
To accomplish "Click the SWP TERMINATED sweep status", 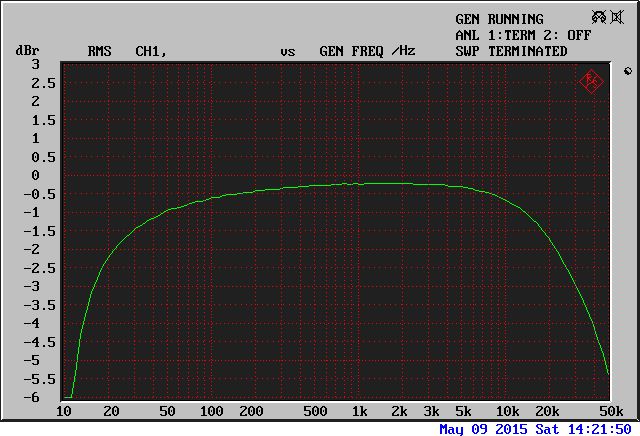I will point(510,51).
